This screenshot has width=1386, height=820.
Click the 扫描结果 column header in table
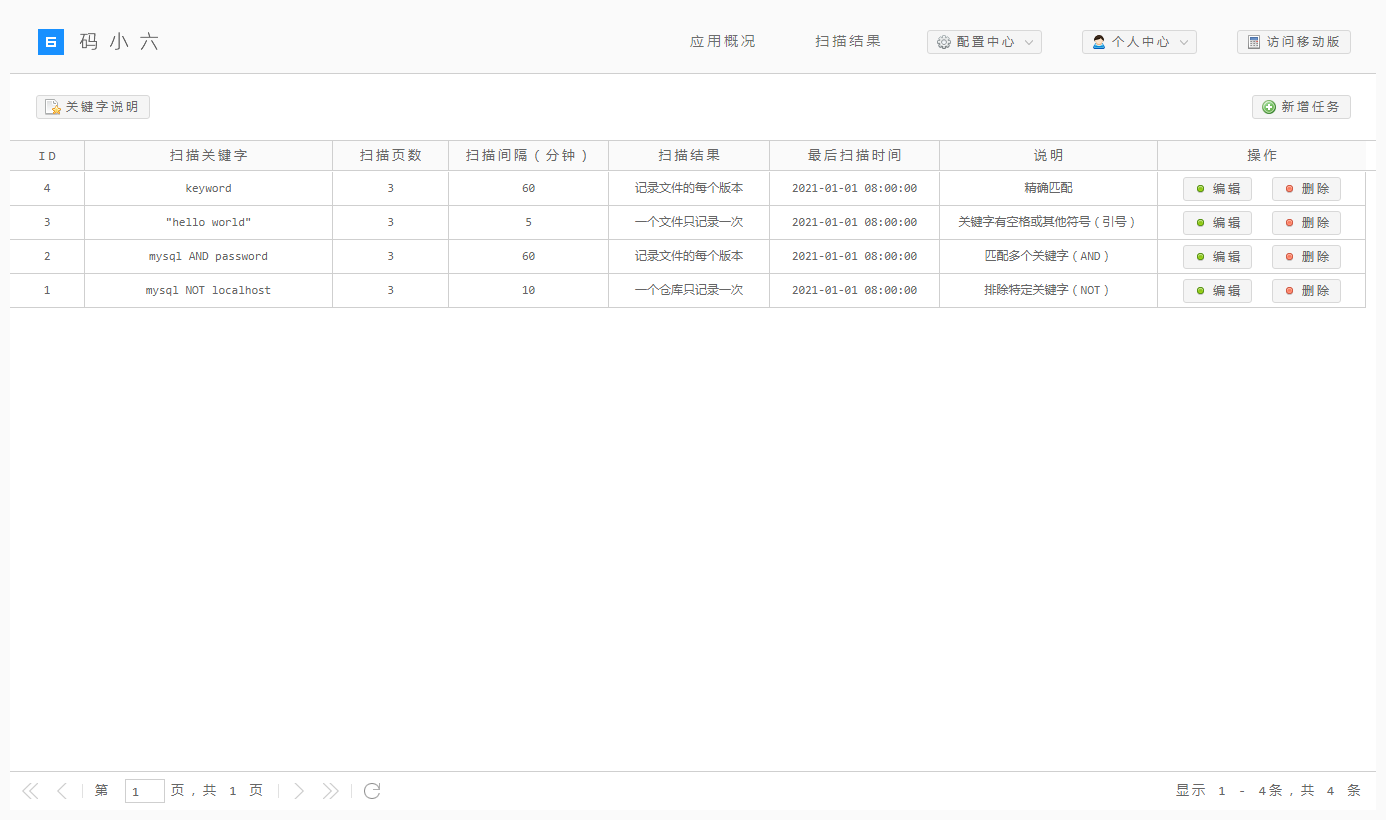coord(689,156)
